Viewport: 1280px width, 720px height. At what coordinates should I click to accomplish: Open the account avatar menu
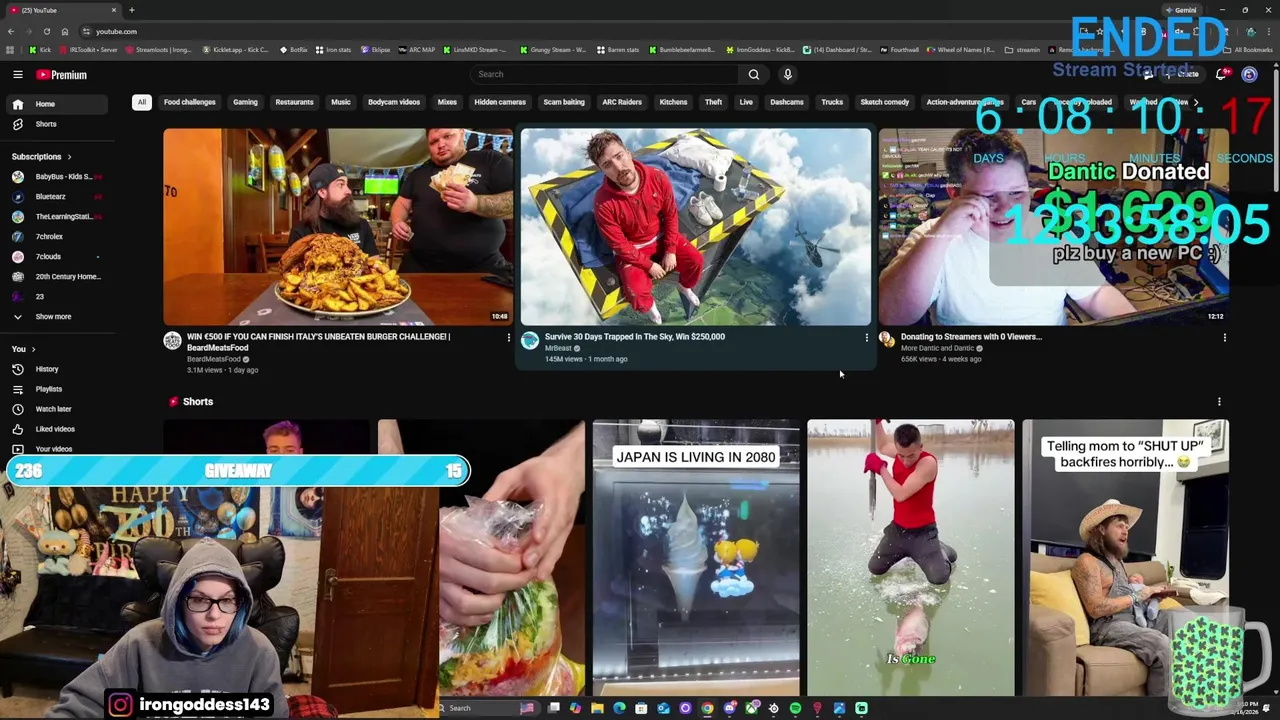click(x=1249, y=74)
